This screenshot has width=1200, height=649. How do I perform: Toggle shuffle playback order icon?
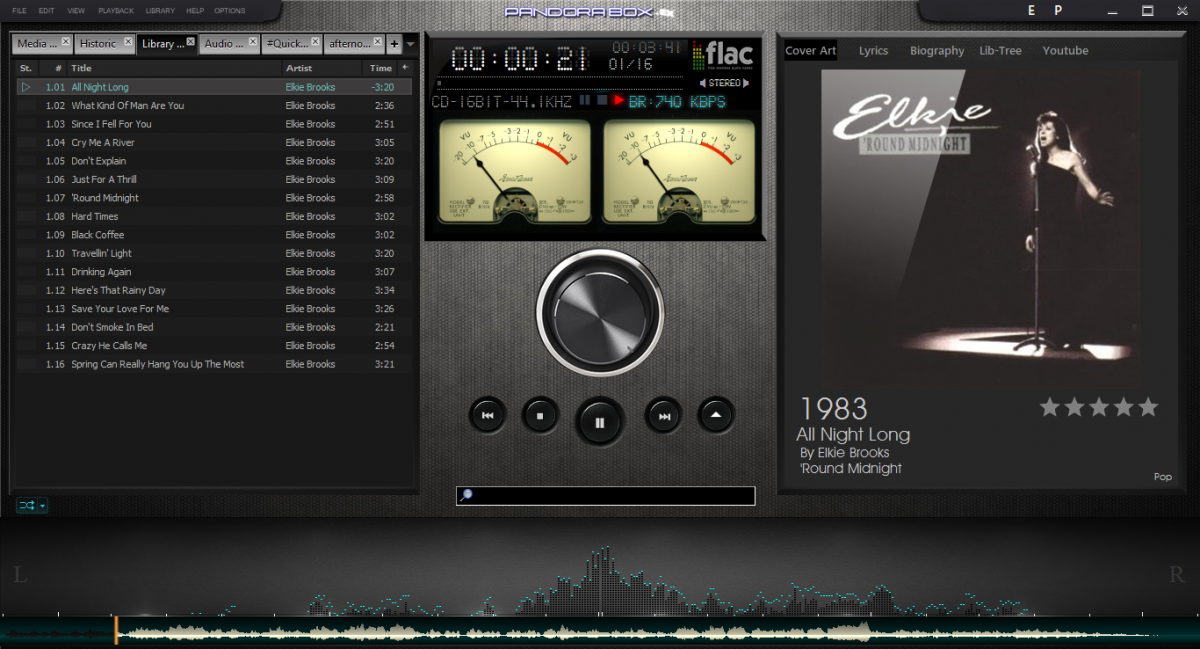25,505
